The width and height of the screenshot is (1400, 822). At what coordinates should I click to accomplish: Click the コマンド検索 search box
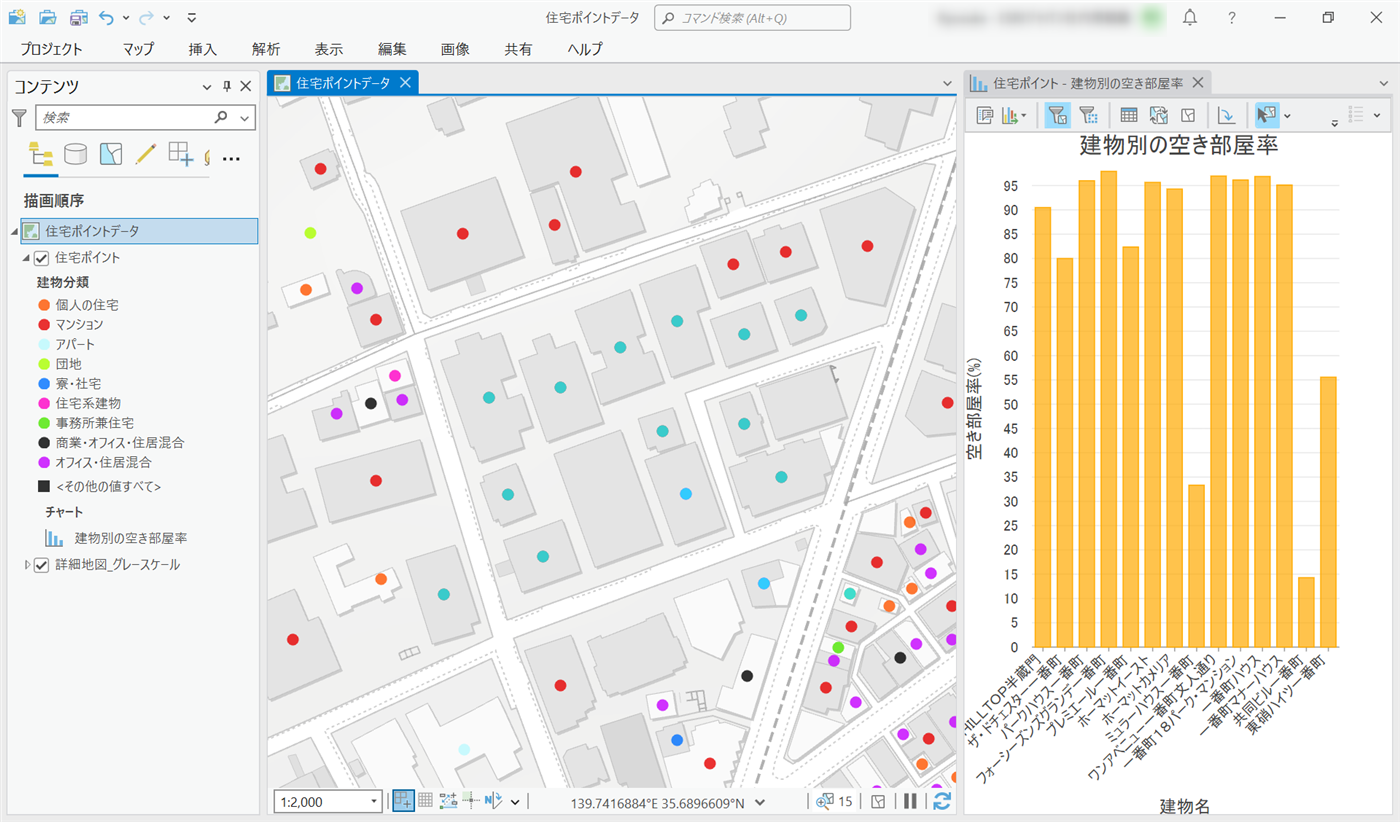tap(752, 18)
